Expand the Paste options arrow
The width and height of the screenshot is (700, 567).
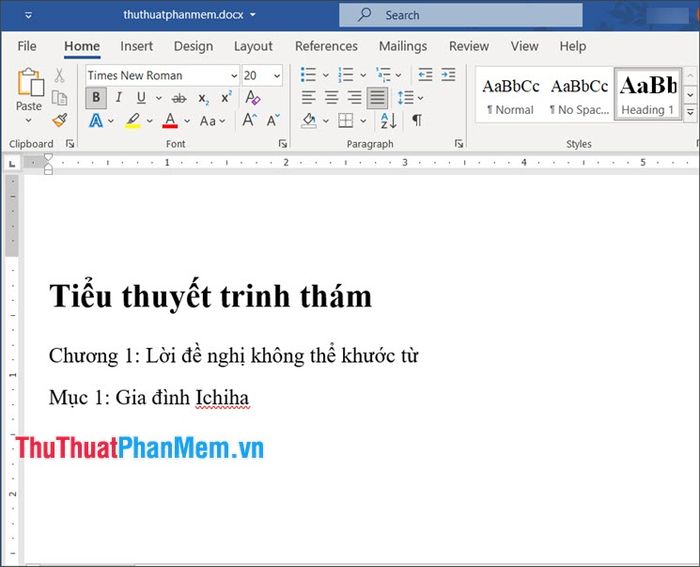(29, 121)
